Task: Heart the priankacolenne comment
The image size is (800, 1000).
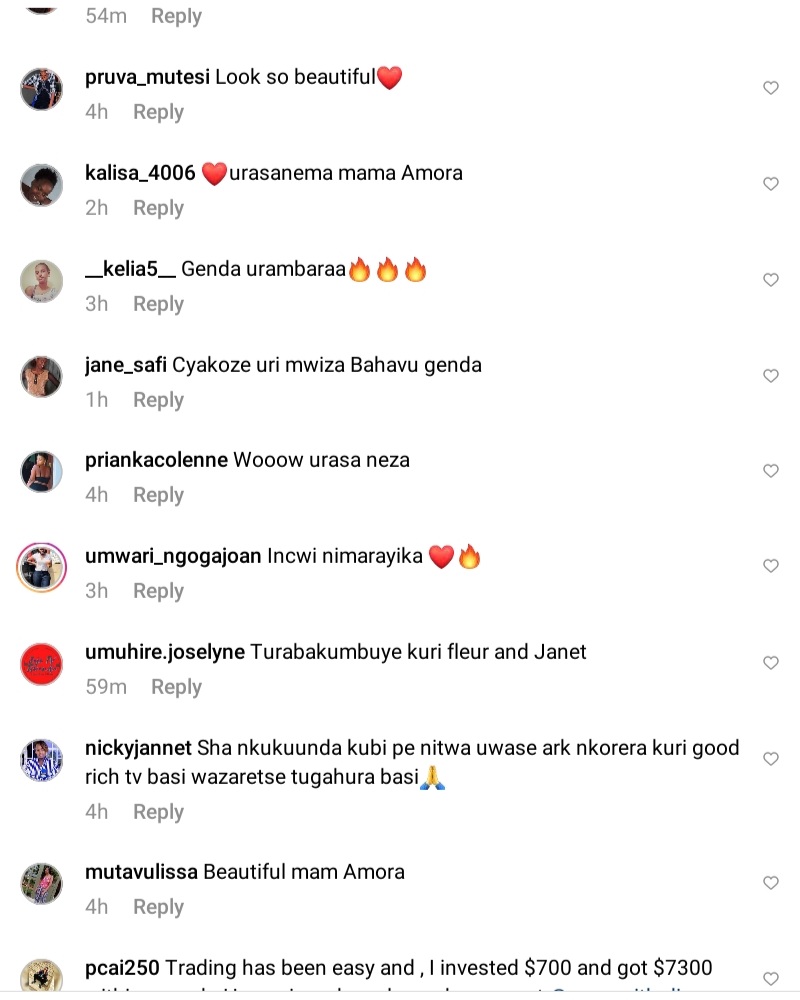Action: click(x=771, y=471)
